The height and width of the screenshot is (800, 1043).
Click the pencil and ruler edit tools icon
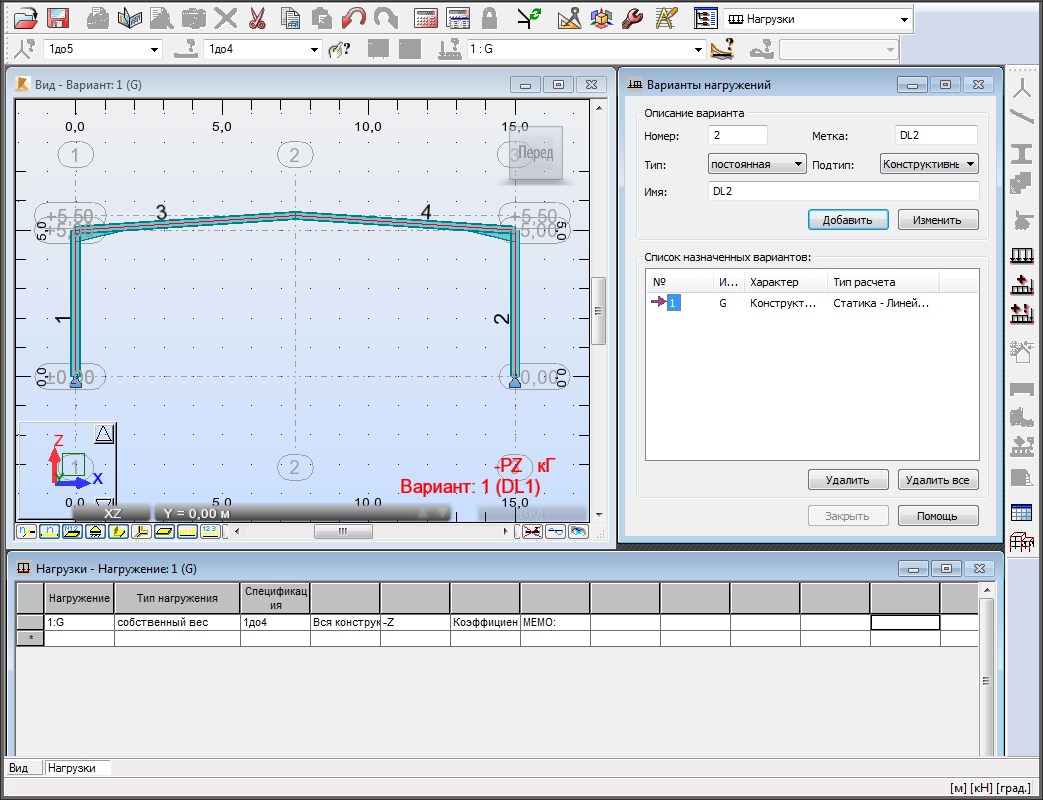tap(666, 18)
